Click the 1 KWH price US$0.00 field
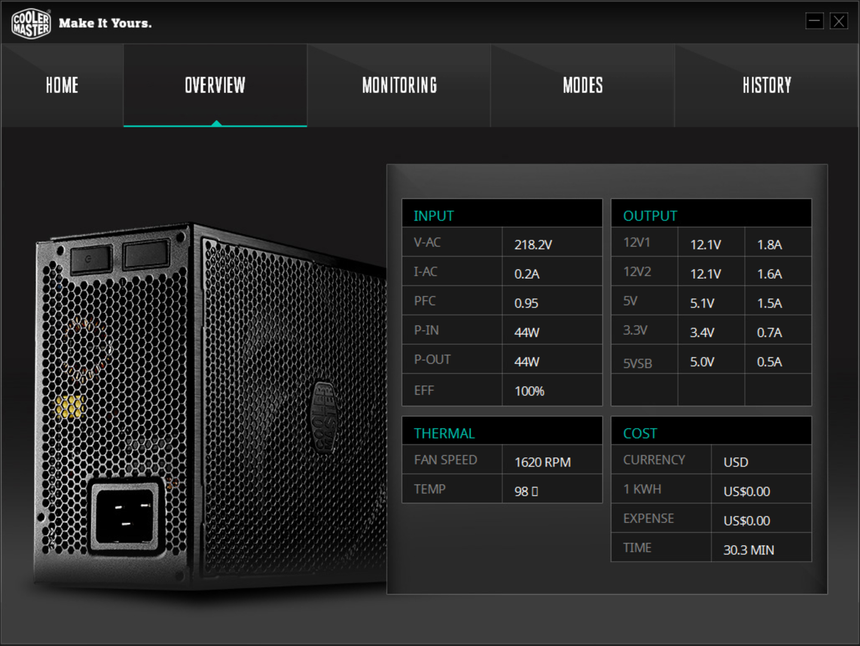This screenshot has width=860, height=646. pos(746,491)
